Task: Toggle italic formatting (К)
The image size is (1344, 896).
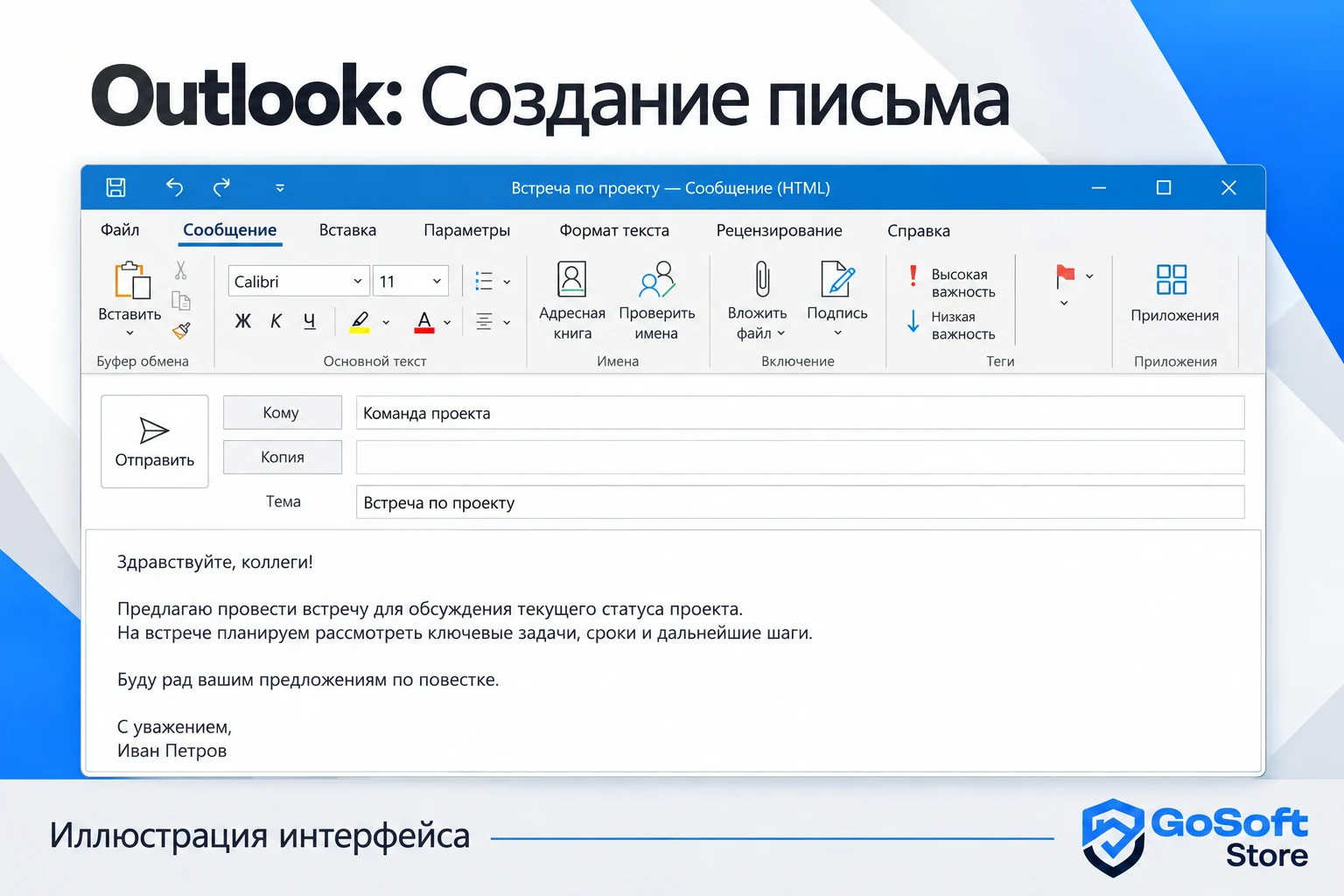Action: tap(276, 321)
